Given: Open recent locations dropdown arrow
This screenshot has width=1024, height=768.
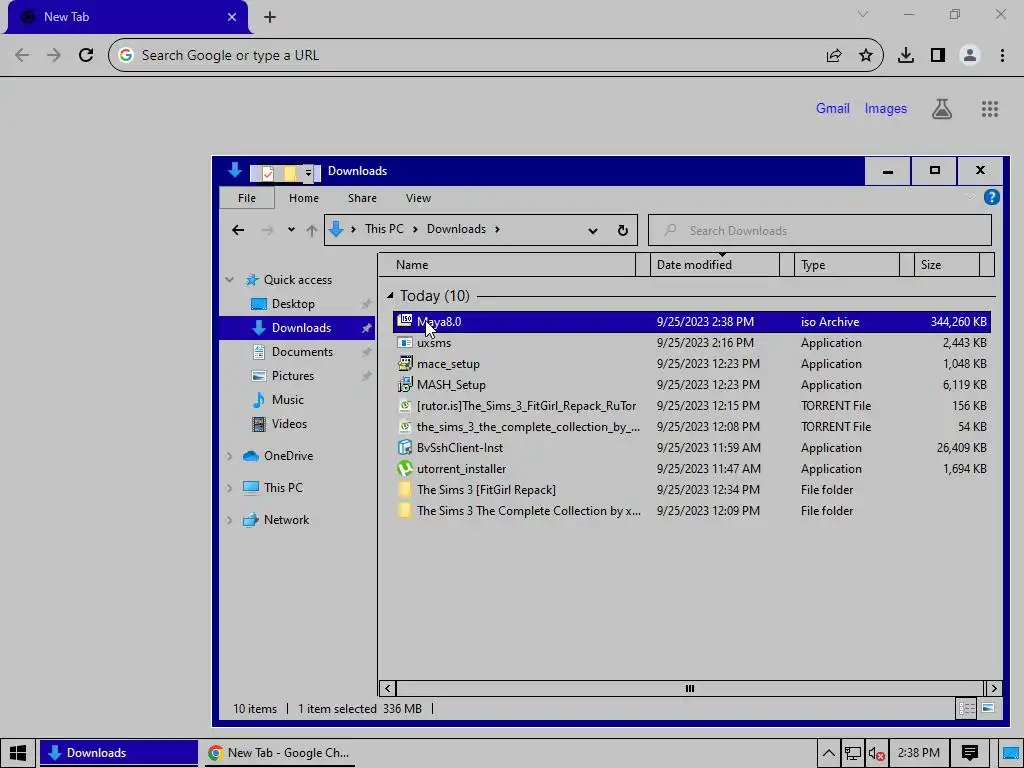Looking at the screenshot, I should (291, 230).
